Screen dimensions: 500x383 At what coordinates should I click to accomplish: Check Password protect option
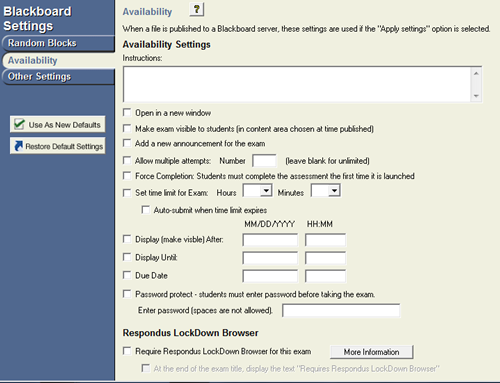click(x=127, y=294)
